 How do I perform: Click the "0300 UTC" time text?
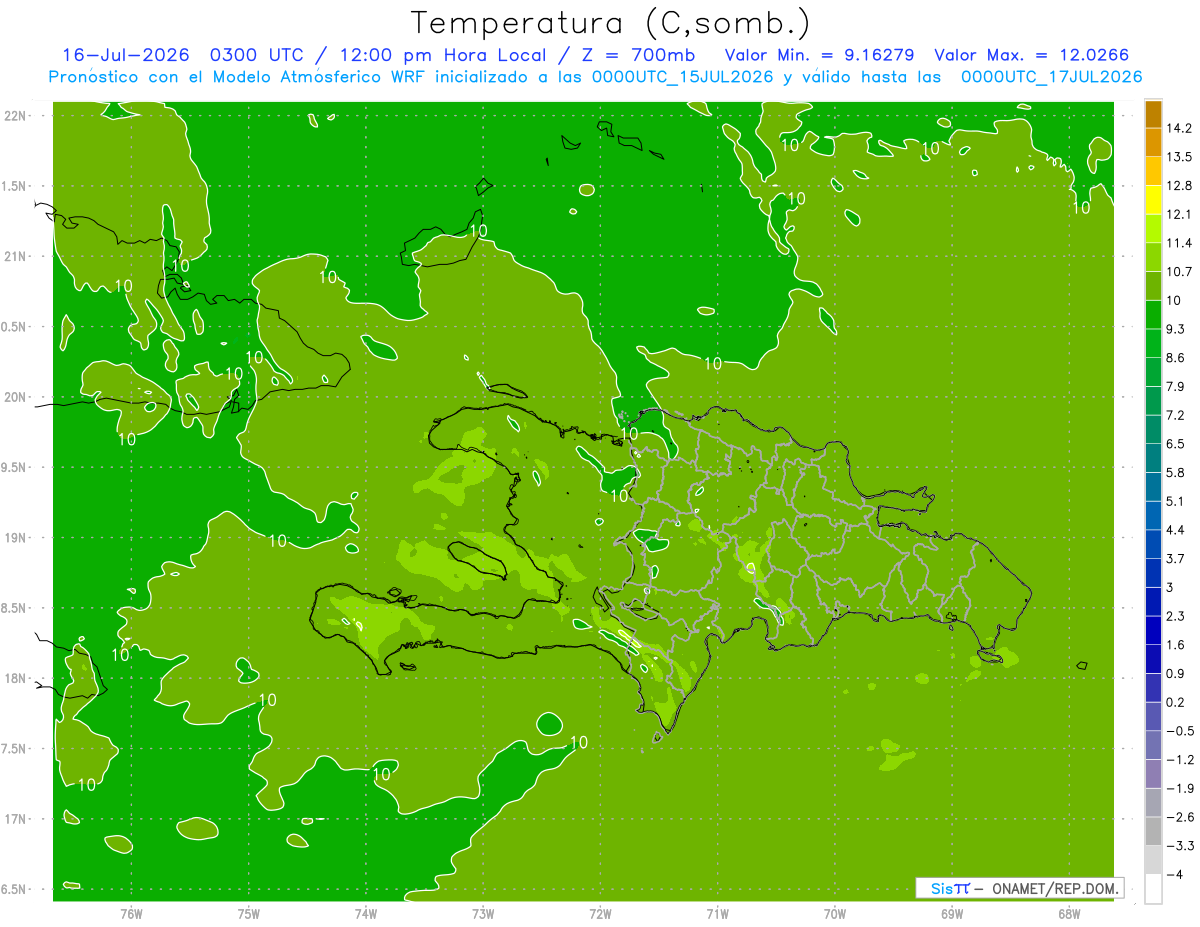(x=256, y=55)
